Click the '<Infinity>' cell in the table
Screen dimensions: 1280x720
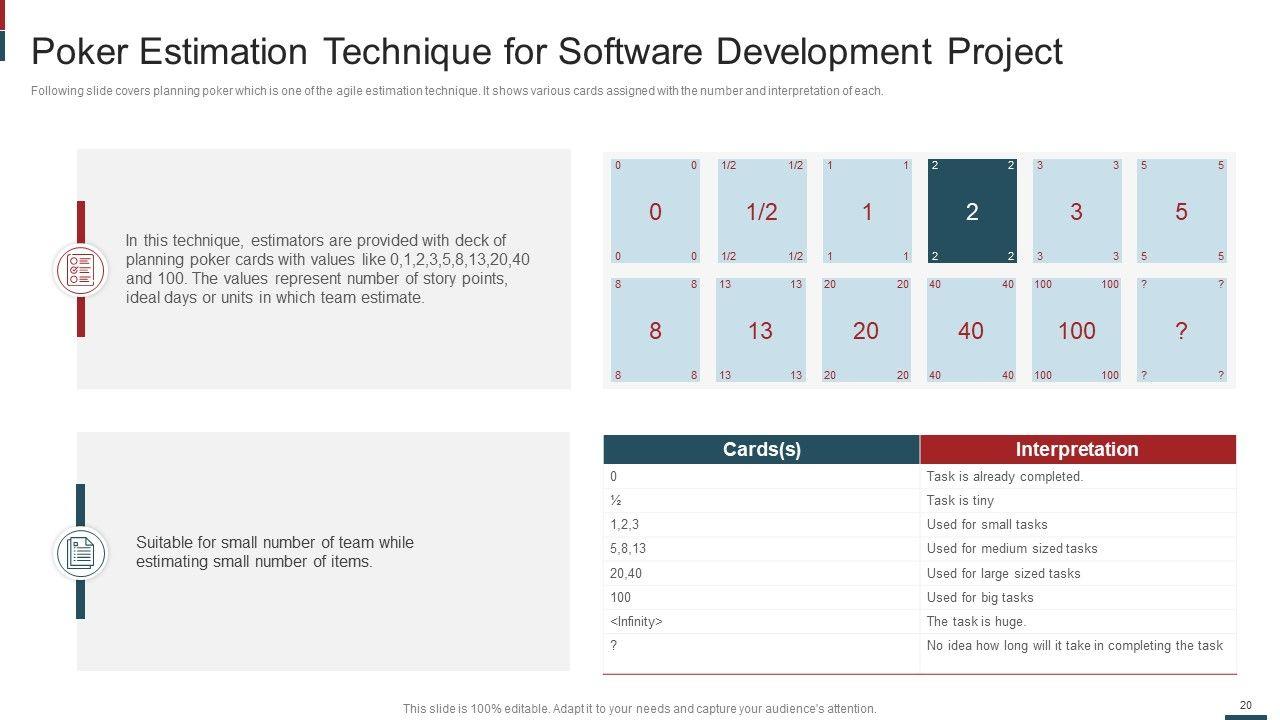[x=761, y=622]
